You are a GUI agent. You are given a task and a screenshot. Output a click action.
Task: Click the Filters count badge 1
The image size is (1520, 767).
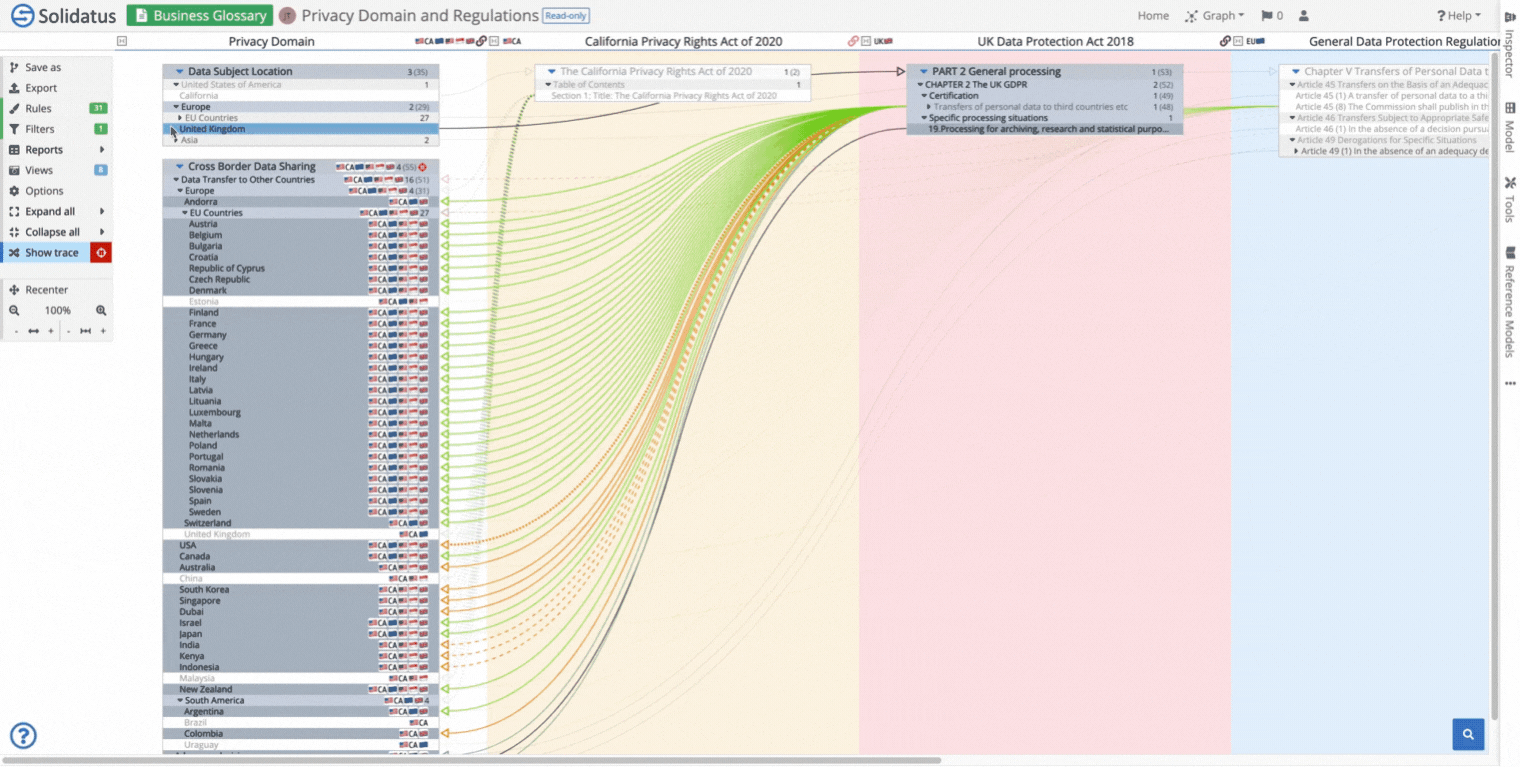coord(100,129)
